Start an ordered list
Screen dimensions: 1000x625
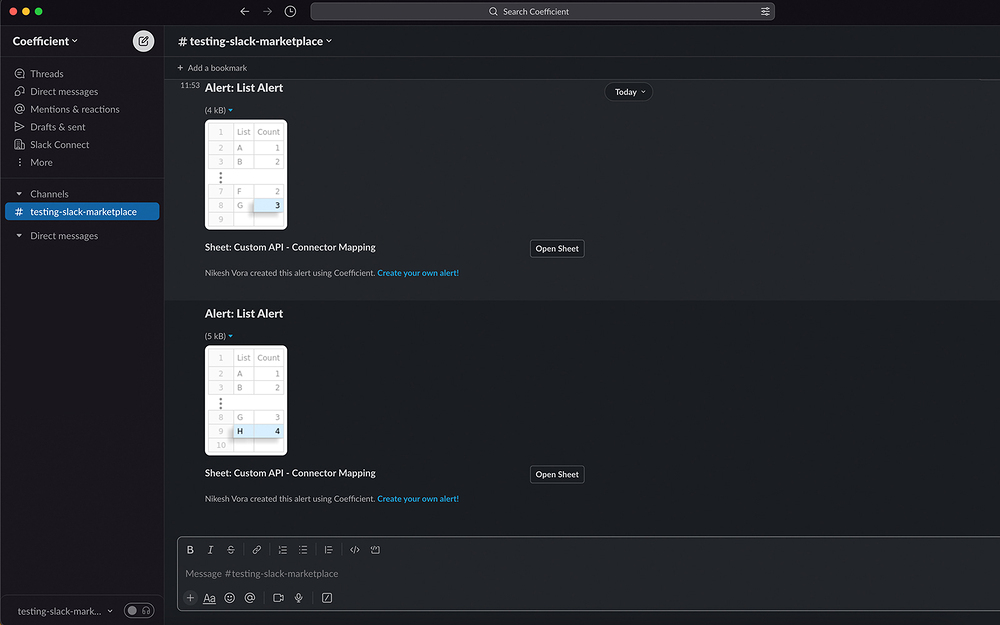[283, 550]
